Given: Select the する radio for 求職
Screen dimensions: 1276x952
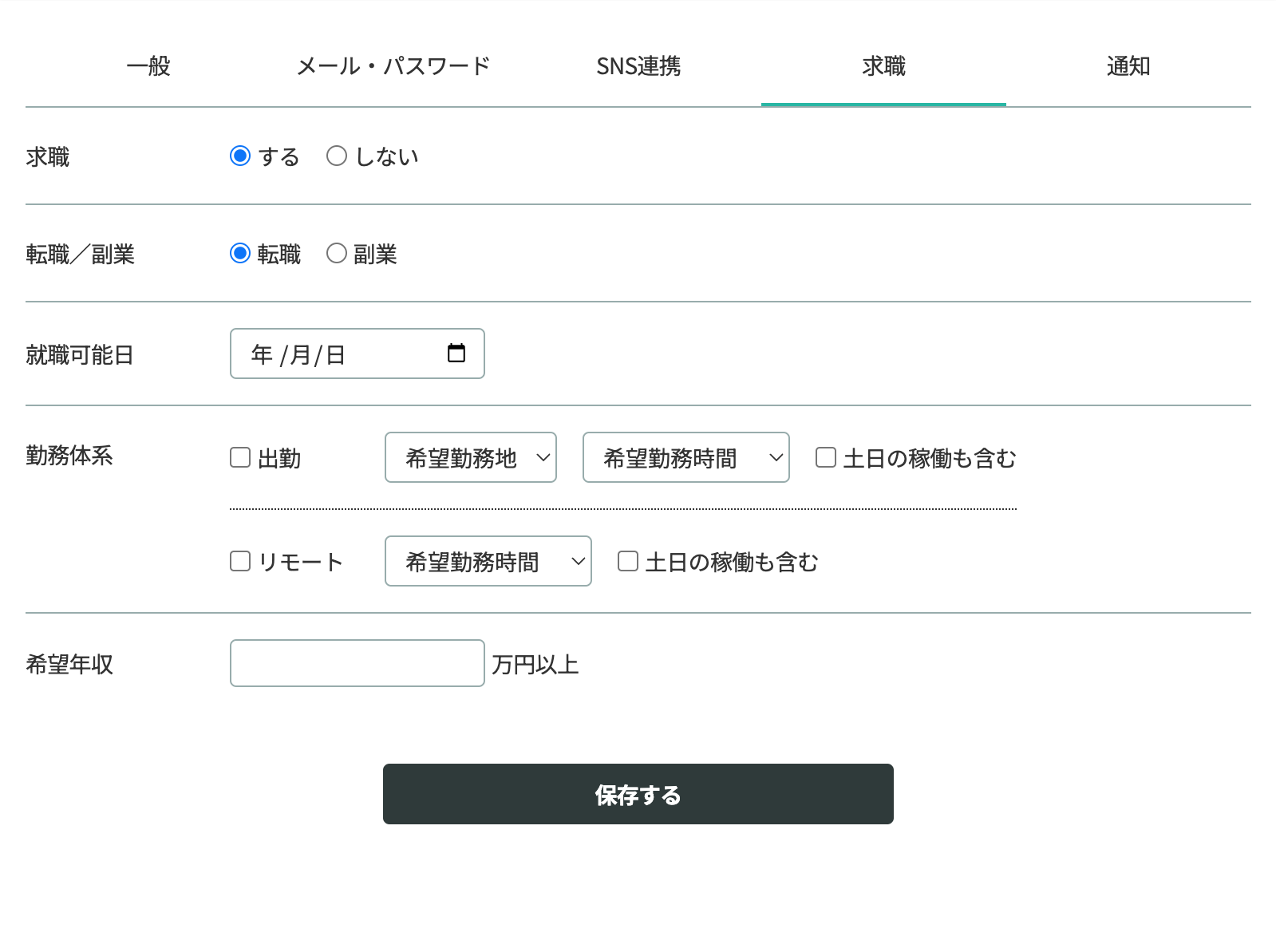Looking at the screenshot, I should tap(240, 156).
